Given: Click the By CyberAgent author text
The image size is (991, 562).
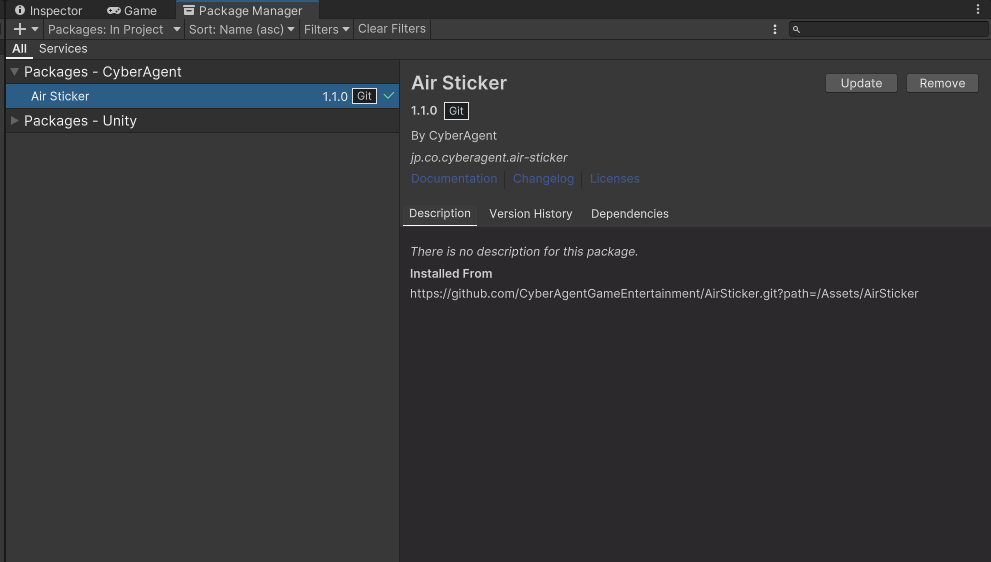Looking at the screenshot, I should pyautogui.click(x=454, y=136).
